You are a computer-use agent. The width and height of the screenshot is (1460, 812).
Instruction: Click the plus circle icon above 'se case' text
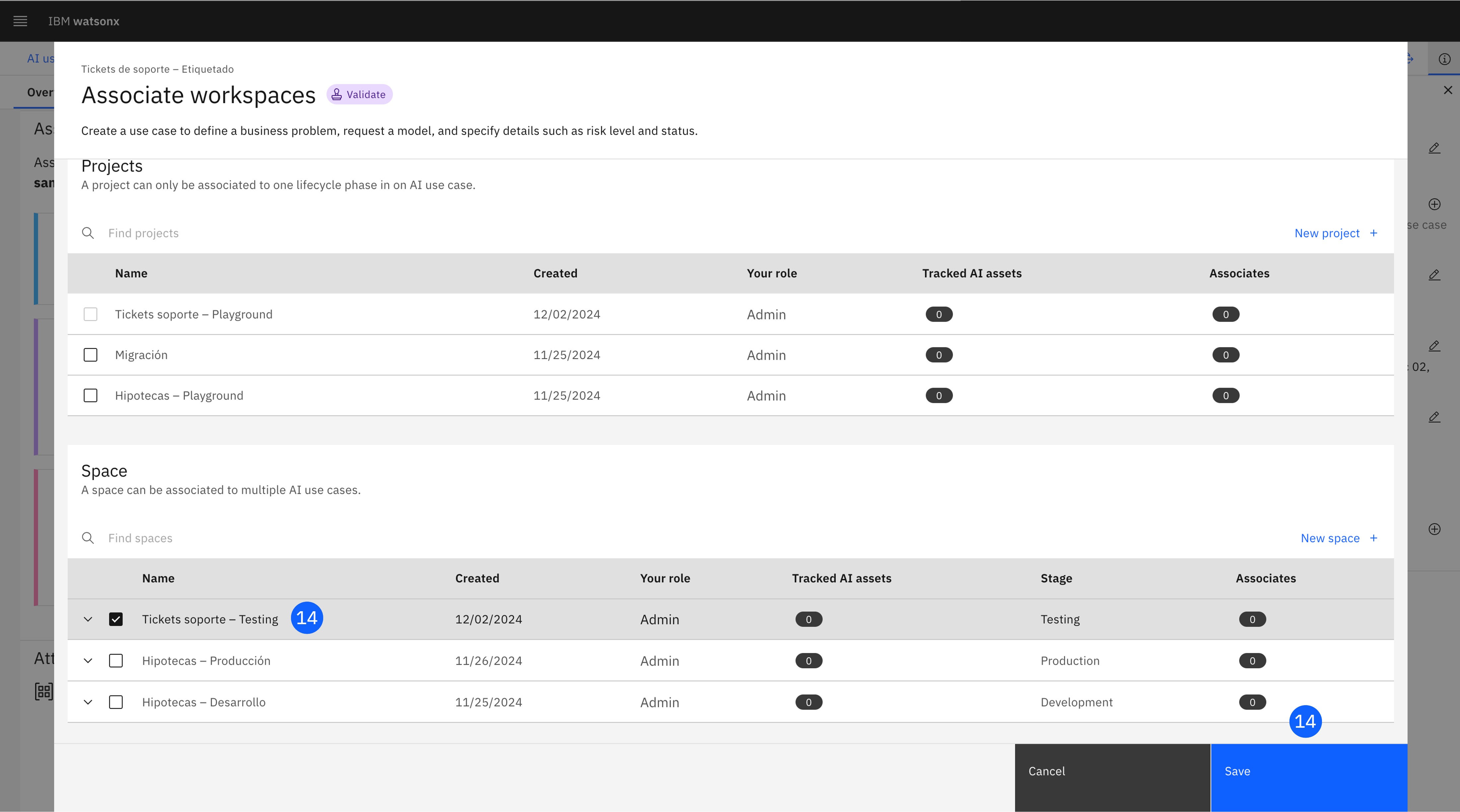[x=1434, y=204]
